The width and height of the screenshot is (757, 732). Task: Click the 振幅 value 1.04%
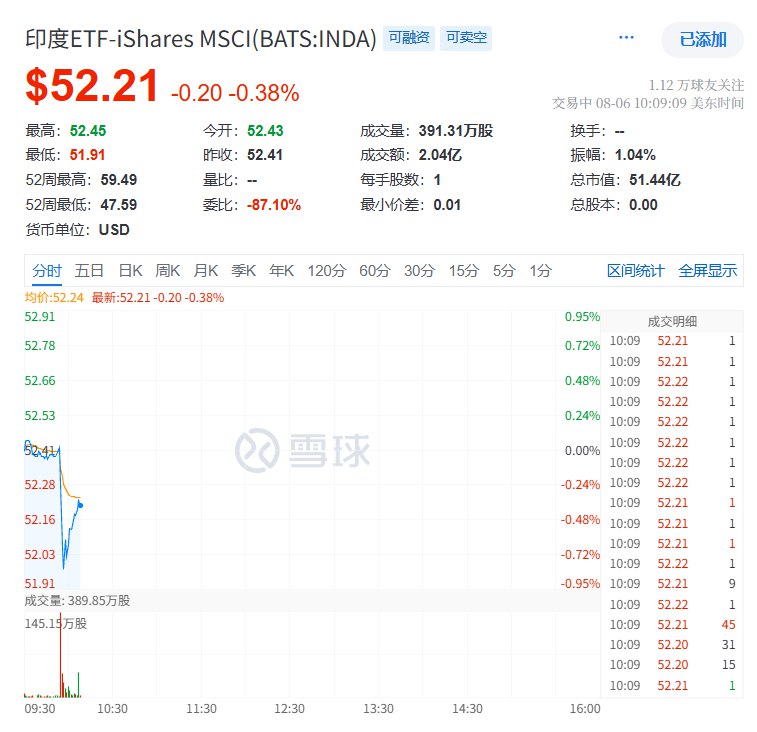[635, 155]
